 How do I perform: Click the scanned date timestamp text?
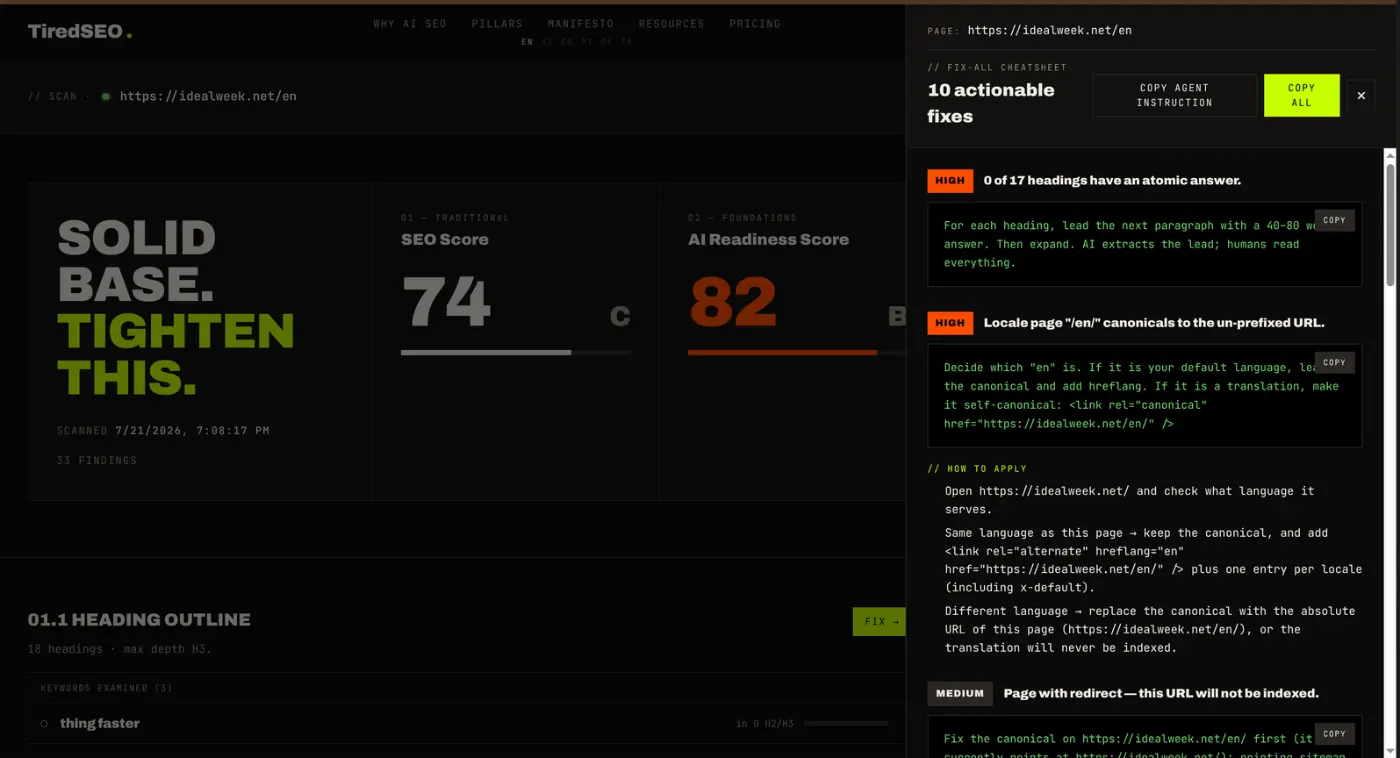[192, 431]
